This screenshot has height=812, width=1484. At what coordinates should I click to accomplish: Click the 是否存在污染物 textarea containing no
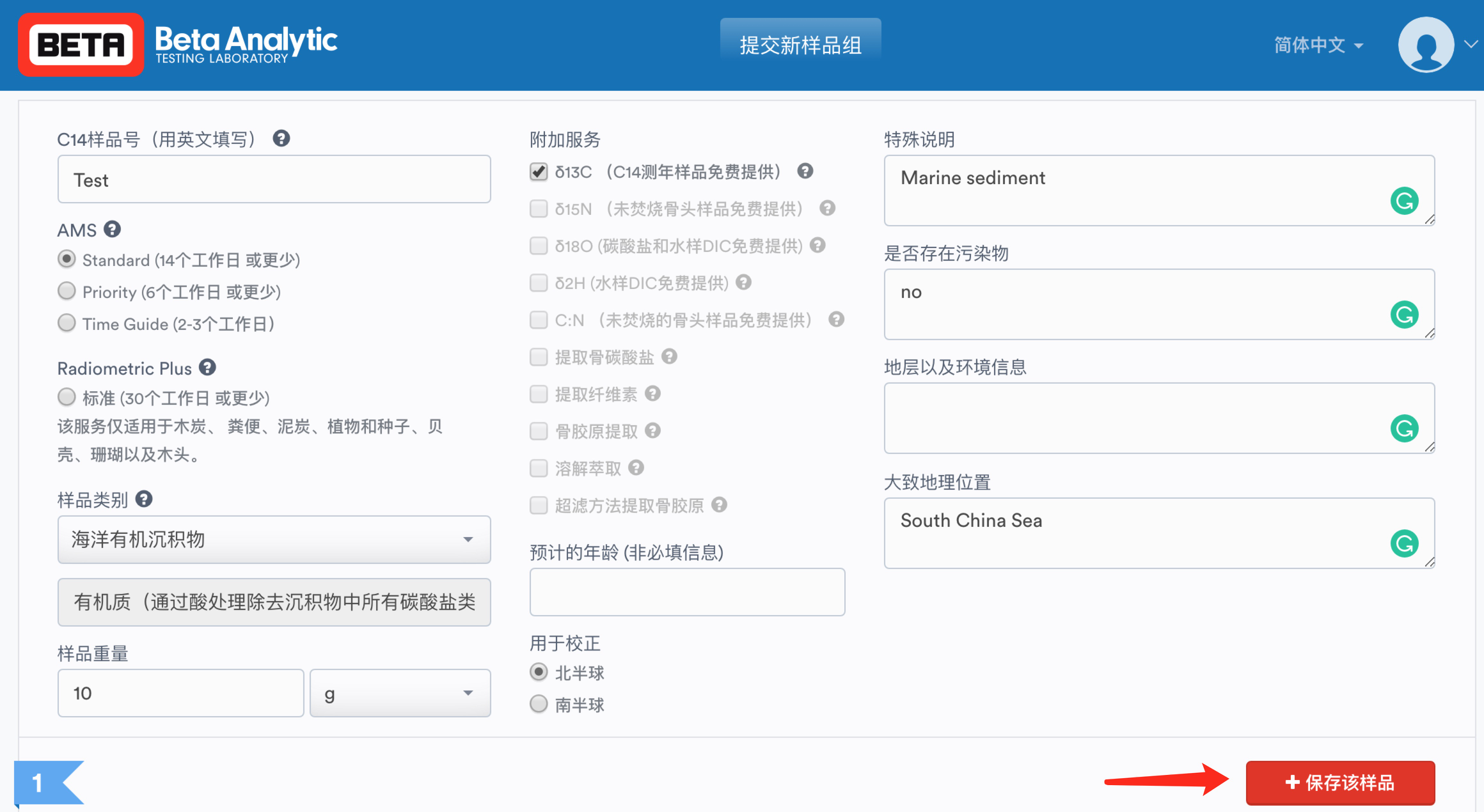coord(1159,304)
